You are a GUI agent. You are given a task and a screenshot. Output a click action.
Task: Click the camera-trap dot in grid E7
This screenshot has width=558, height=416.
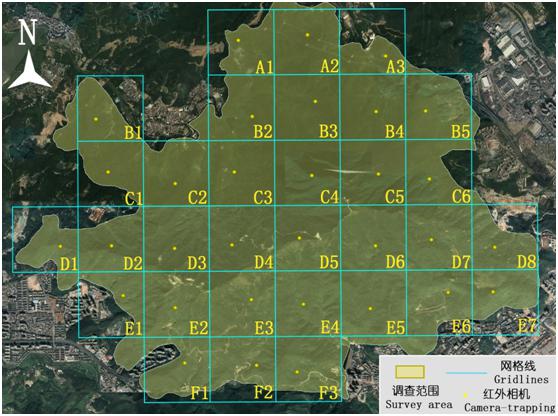coord(493,292)
